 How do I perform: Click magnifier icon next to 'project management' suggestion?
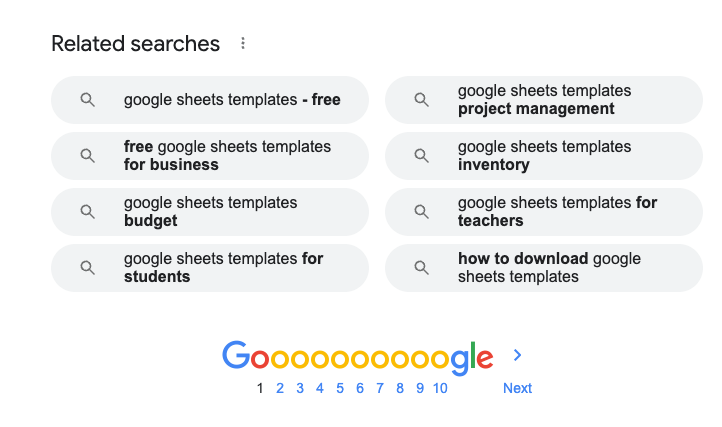pyautogui.click(x=421, y=99)
